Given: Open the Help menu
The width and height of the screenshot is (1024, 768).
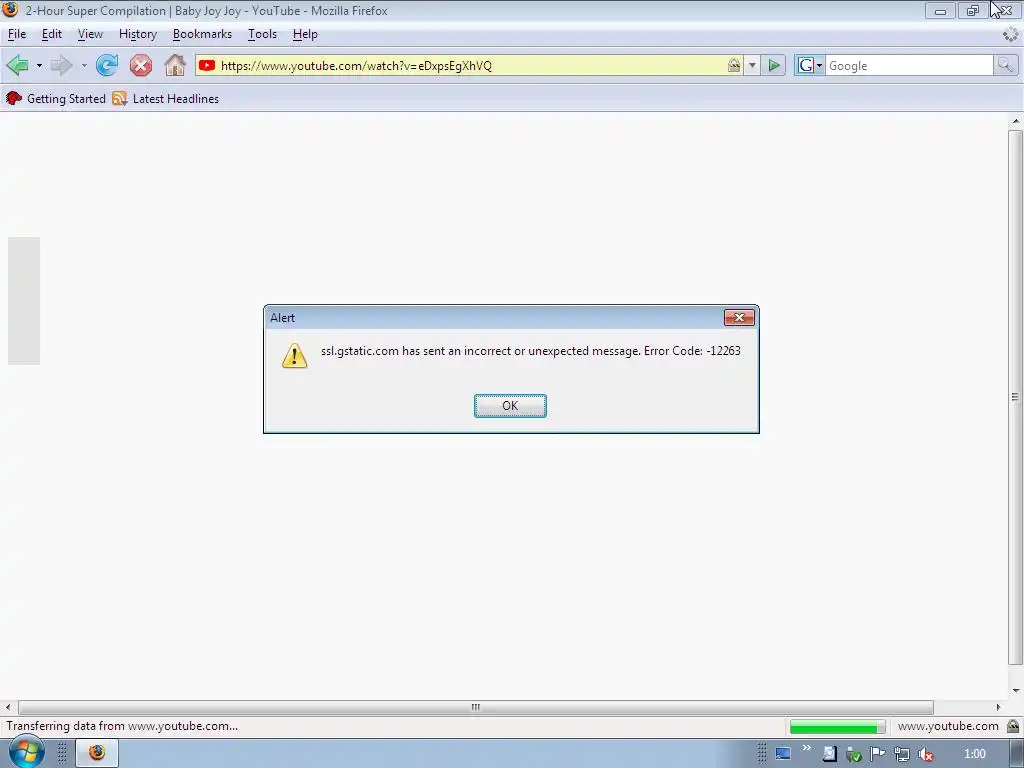Looking at the screenshot, I should tap(305, 34).
